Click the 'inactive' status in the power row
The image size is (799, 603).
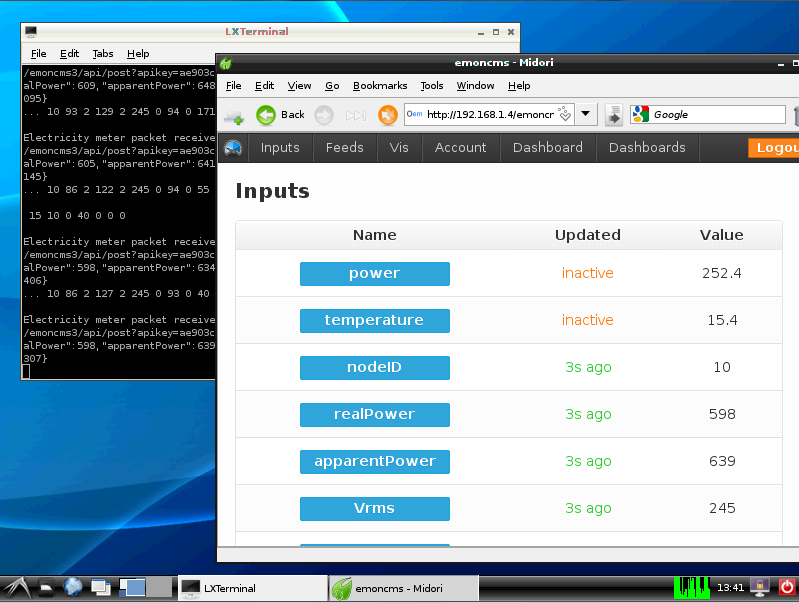click(x=588, y=273)
